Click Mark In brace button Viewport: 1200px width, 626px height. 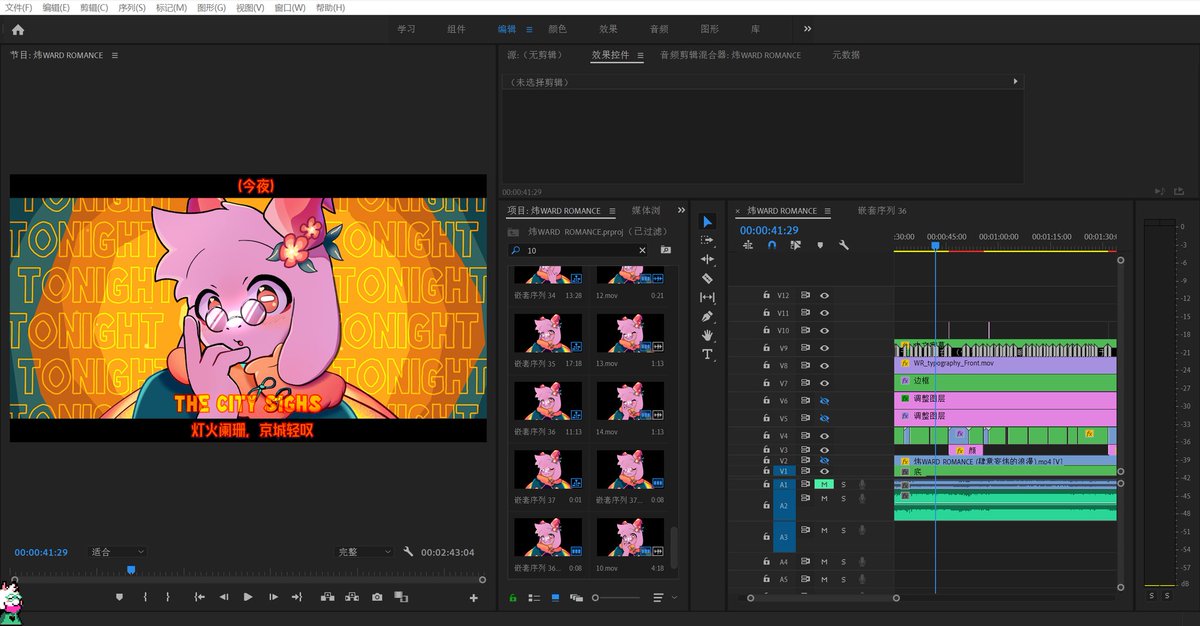point(145,597)
